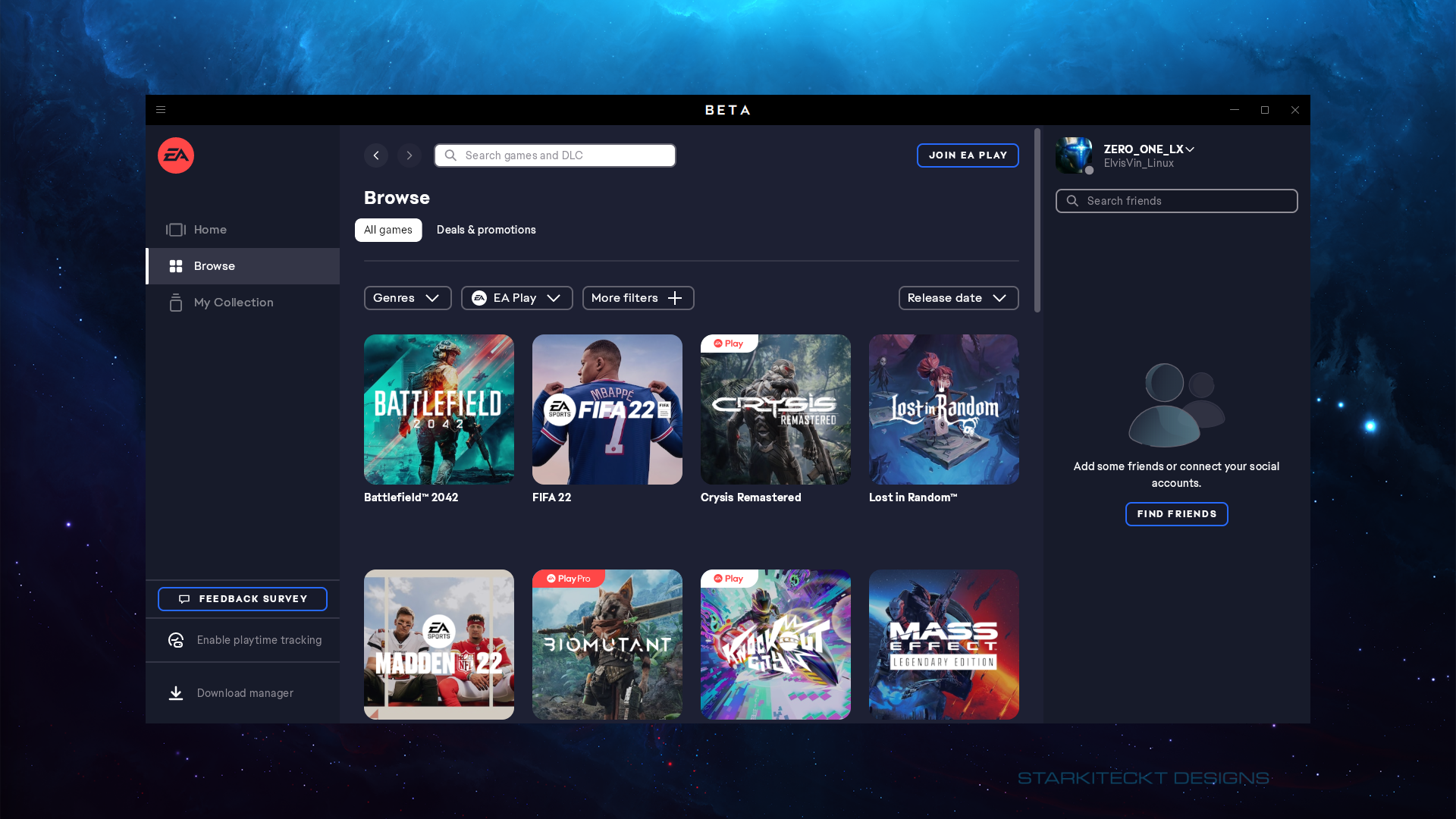The image size is (1456, 819).
Task: Click the Feedback Survey icon
Action: tap(183, 598)
